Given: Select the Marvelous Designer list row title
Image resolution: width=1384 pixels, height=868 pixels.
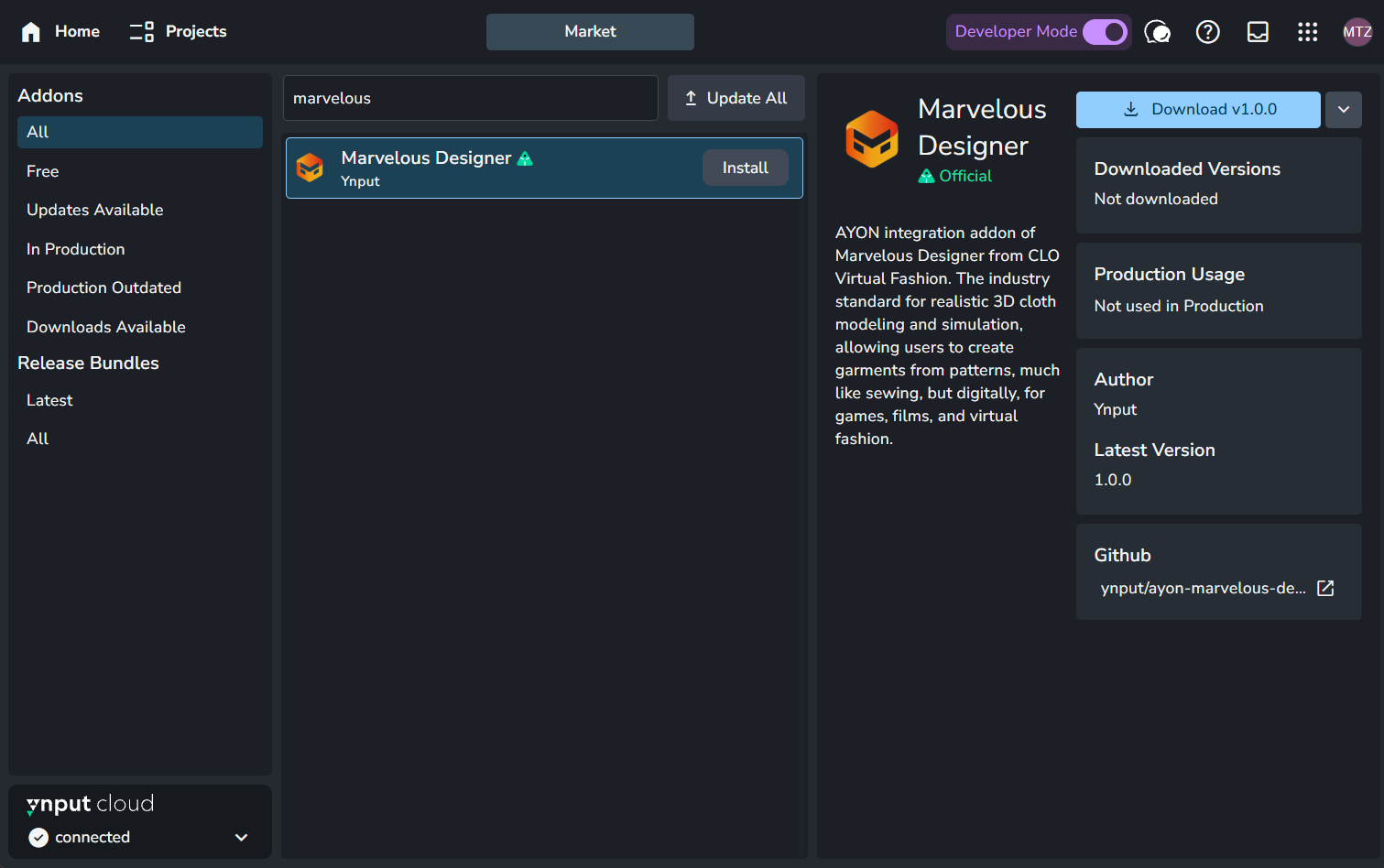Looking at the screenshot, I should (426, 158).
